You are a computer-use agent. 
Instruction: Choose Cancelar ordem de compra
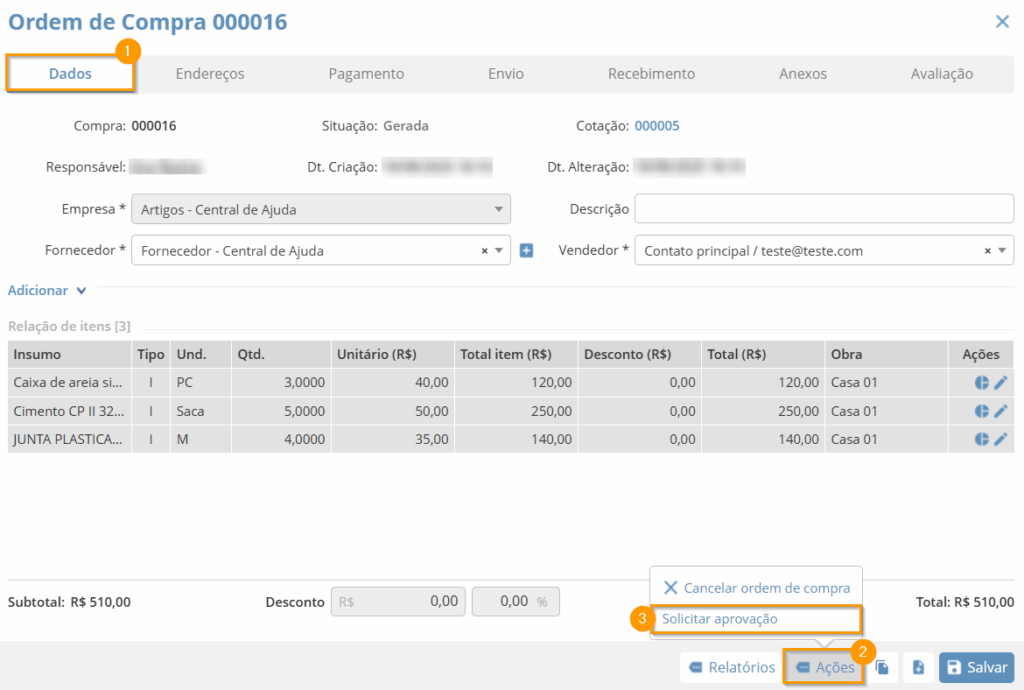click(x=756, y=588)
